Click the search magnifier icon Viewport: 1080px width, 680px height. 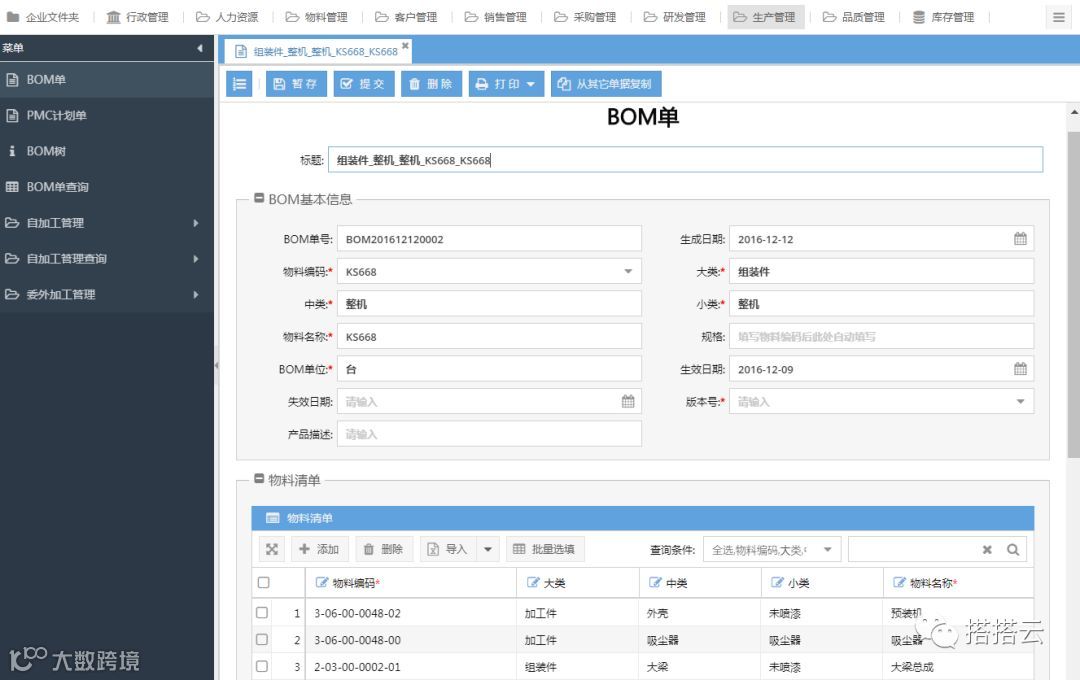click(1012, 550)
